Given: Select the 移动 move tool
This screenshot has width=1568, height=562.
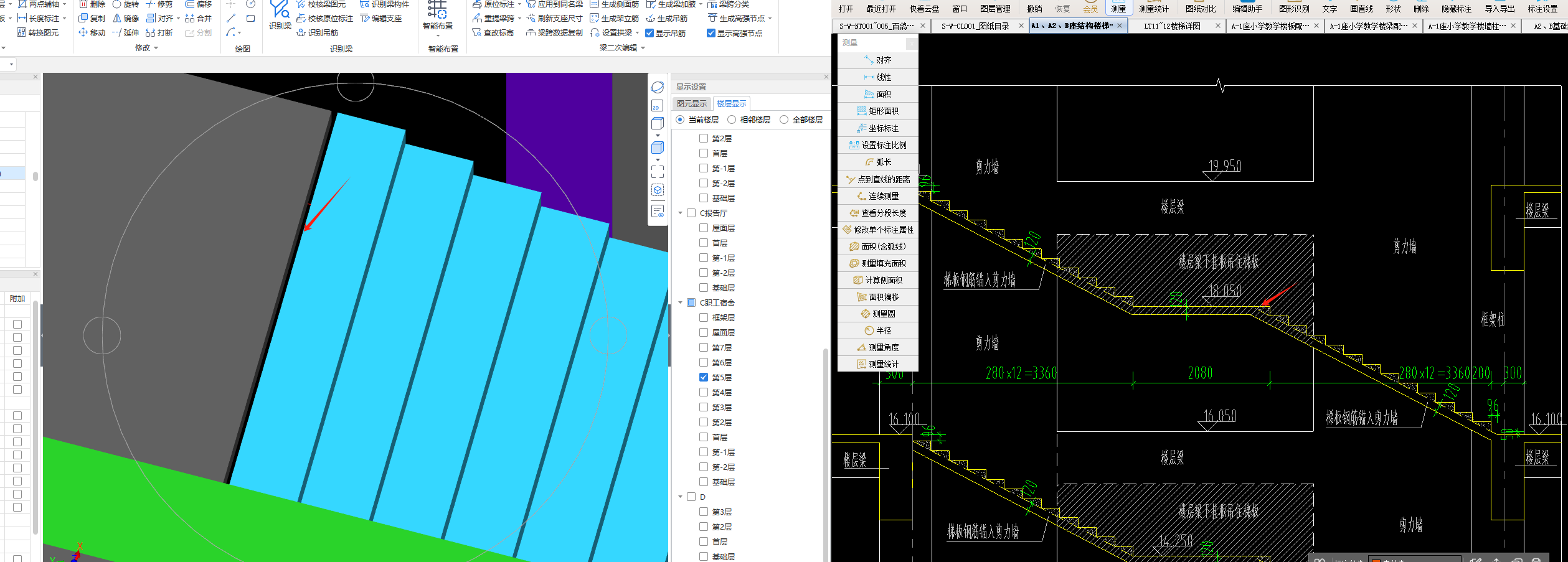Looking at the screenshot, I should click(x=92, y=32).
